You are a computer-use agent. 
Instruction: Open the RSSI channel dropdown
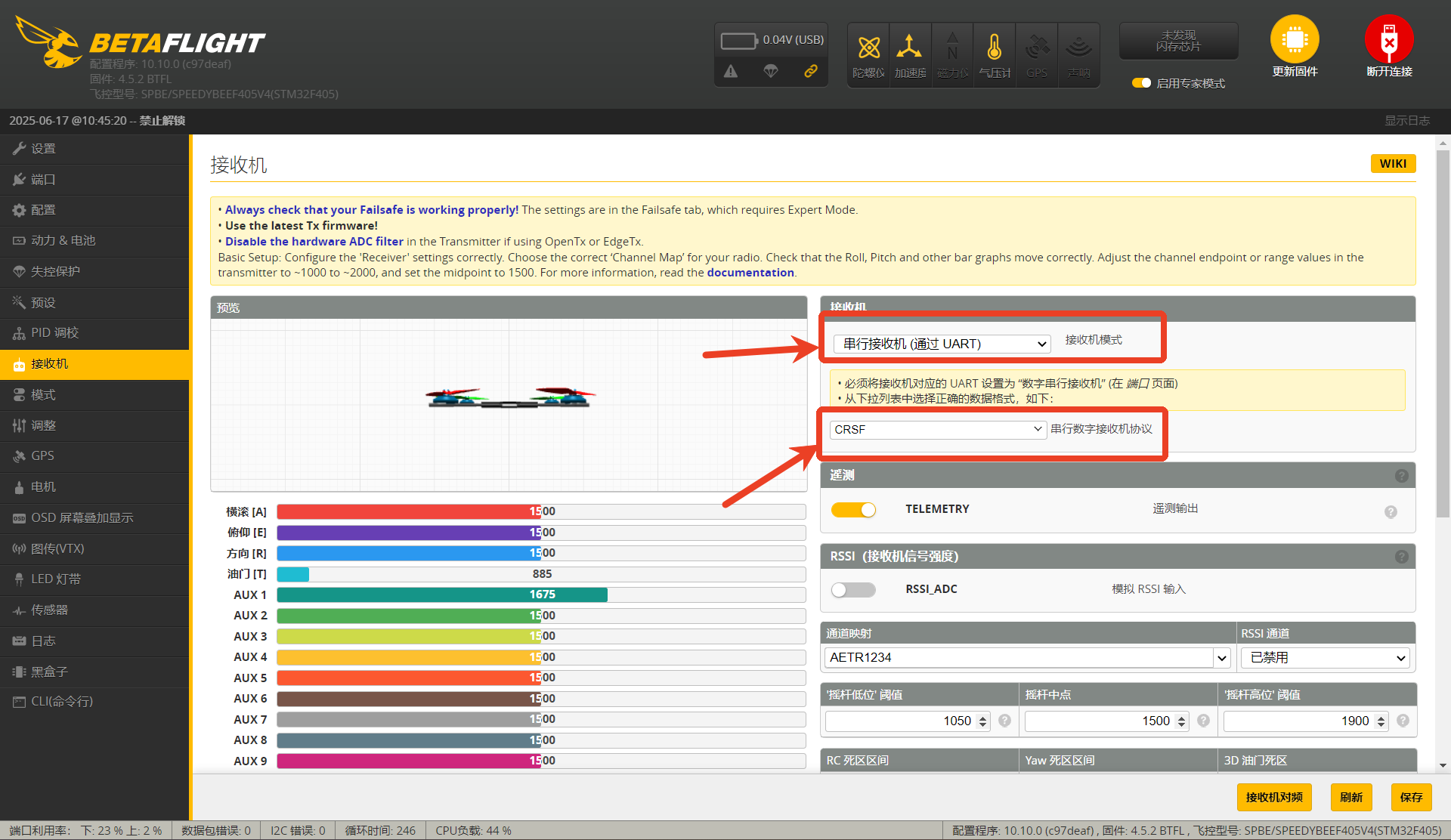click(1326, 658)
